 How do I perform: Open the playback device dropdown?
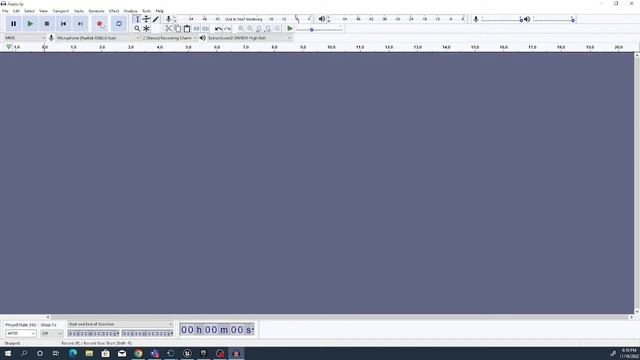[x=250, y=38]
